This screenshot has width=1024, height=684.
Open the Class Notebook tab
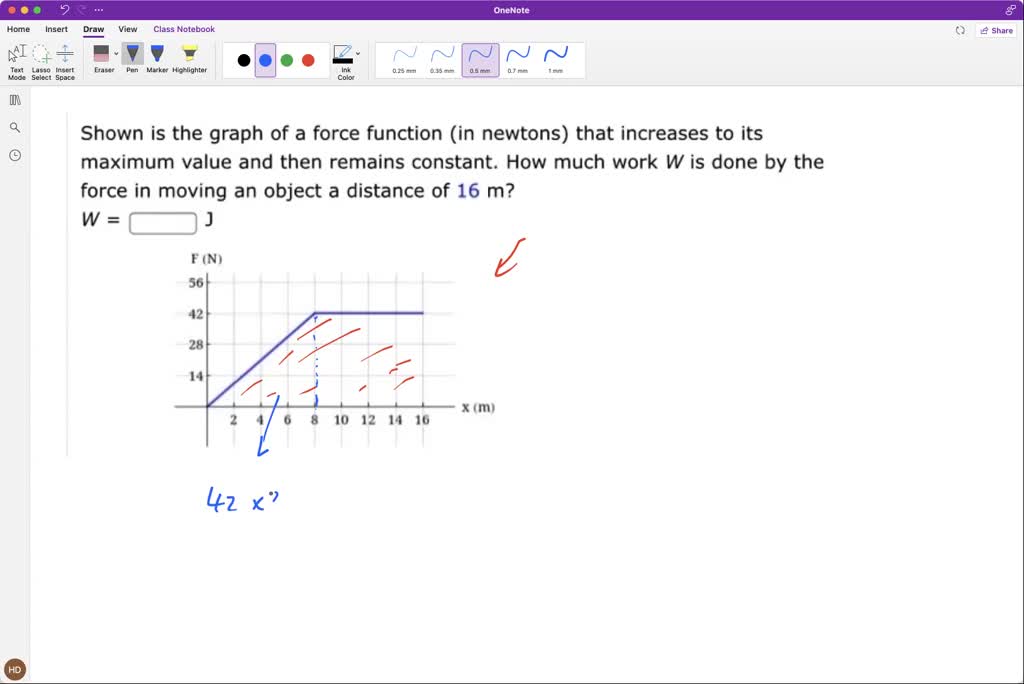coord(184,29)
